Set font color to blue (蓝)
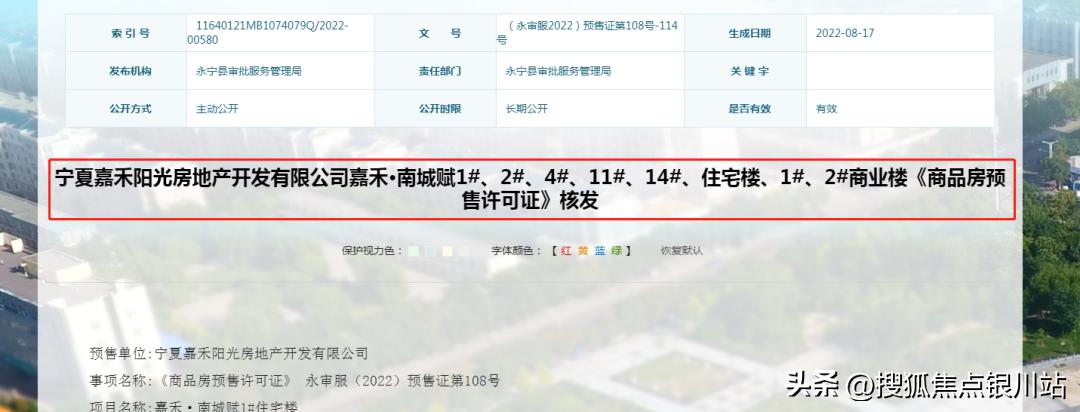 [x=600, y=251]
